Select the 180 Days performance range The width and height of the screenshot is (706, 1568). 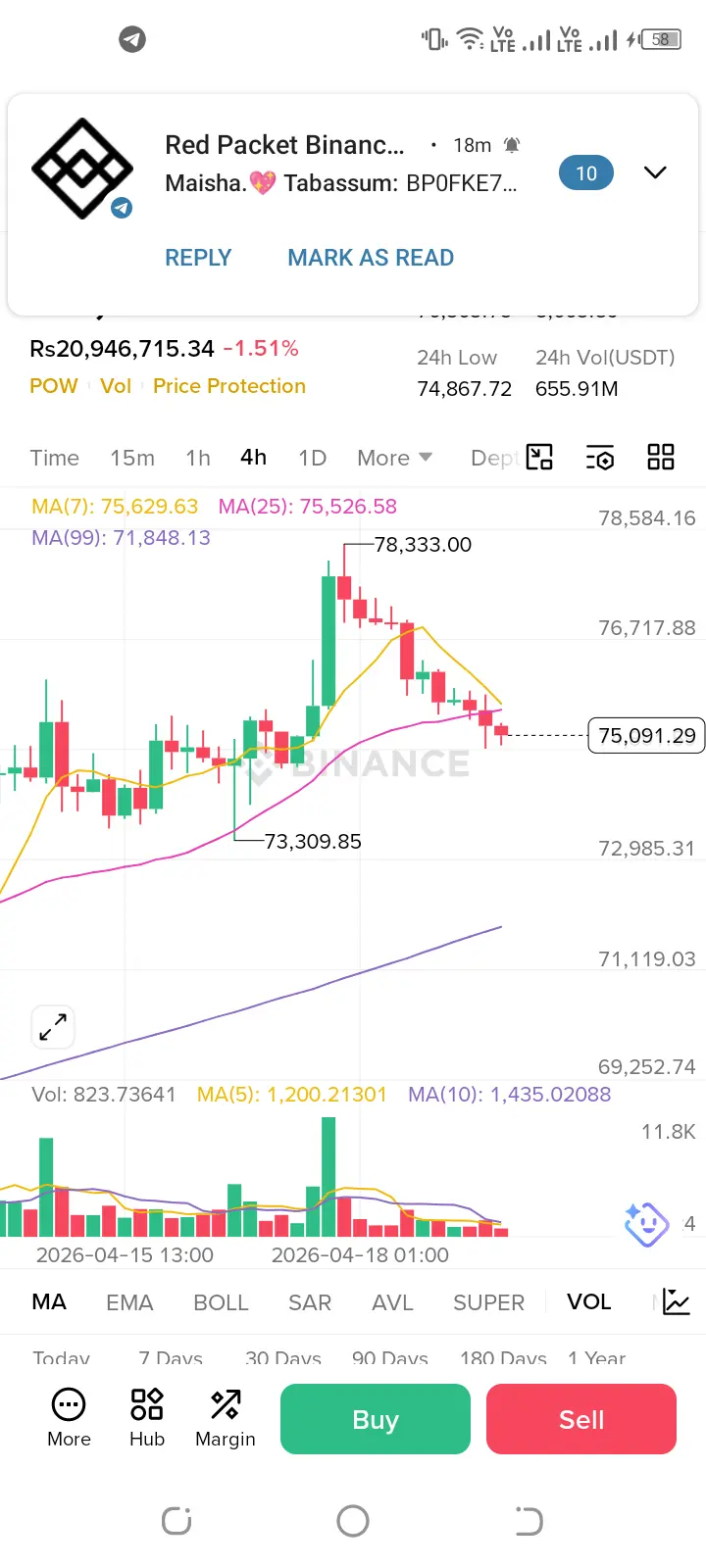click(x=503, y=1358)
